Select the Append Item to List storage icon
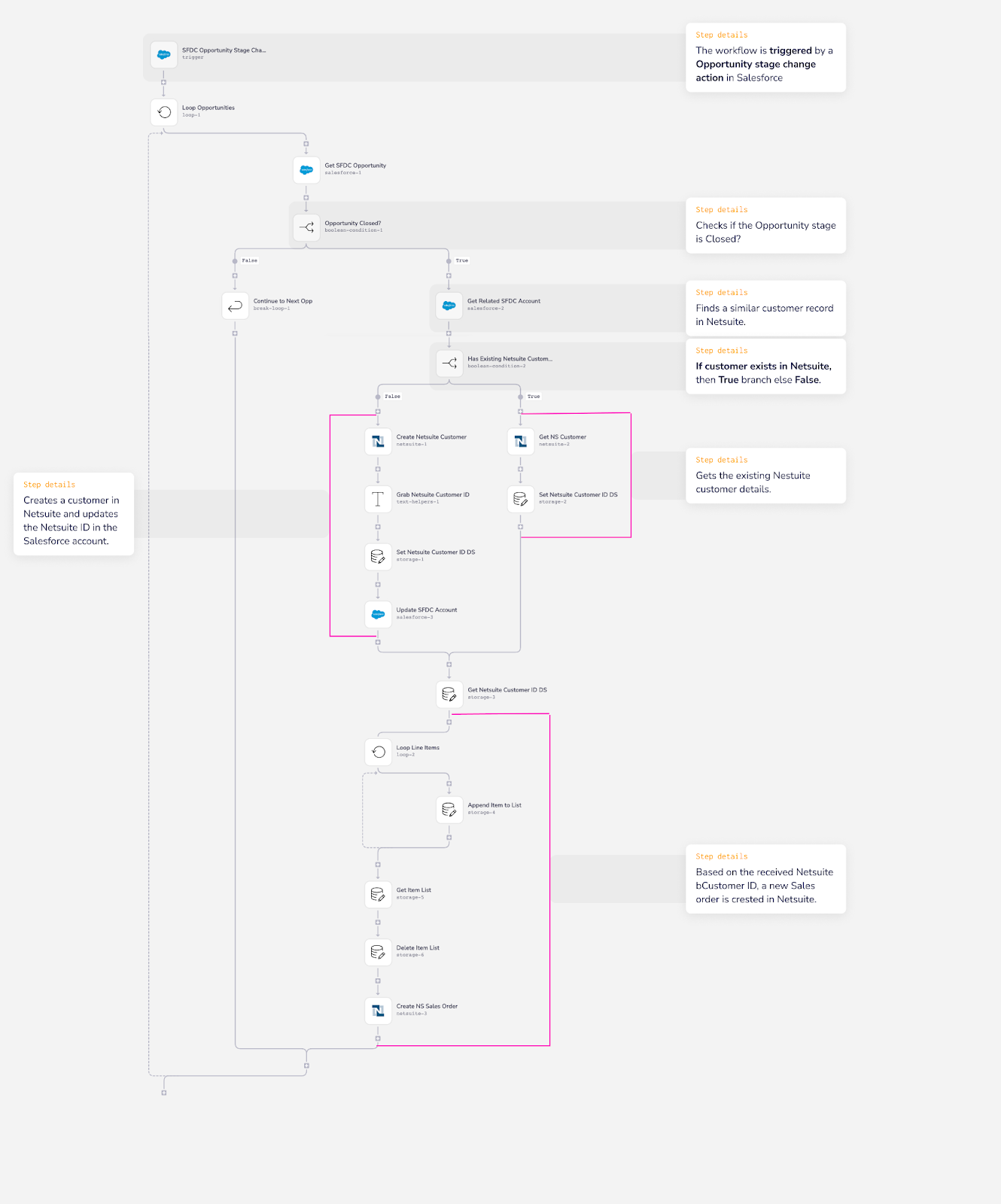This screenshot has width=1001, height=1204. click(449, 809)
